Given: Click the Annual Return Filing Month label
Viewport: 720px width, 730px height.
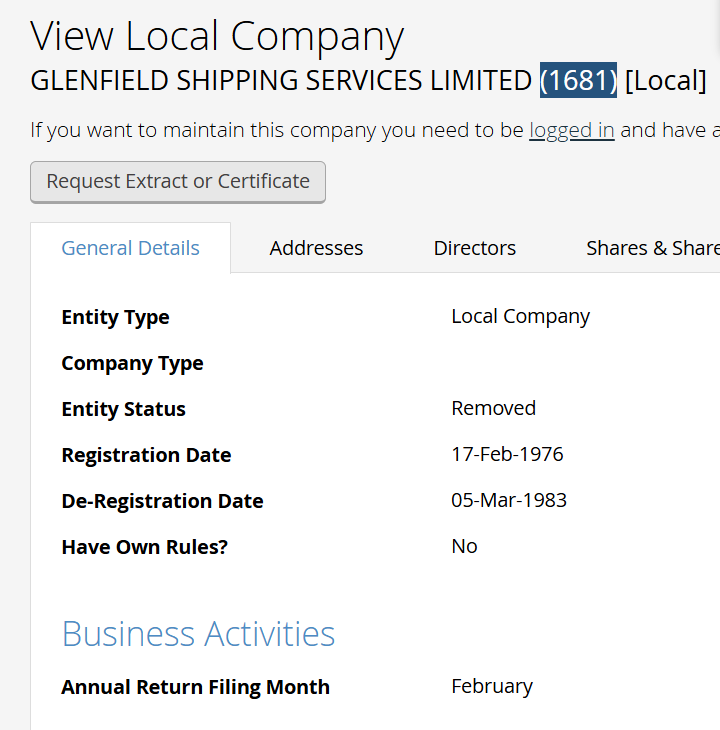Looking at the screenshot, I should tap(195, 687).
